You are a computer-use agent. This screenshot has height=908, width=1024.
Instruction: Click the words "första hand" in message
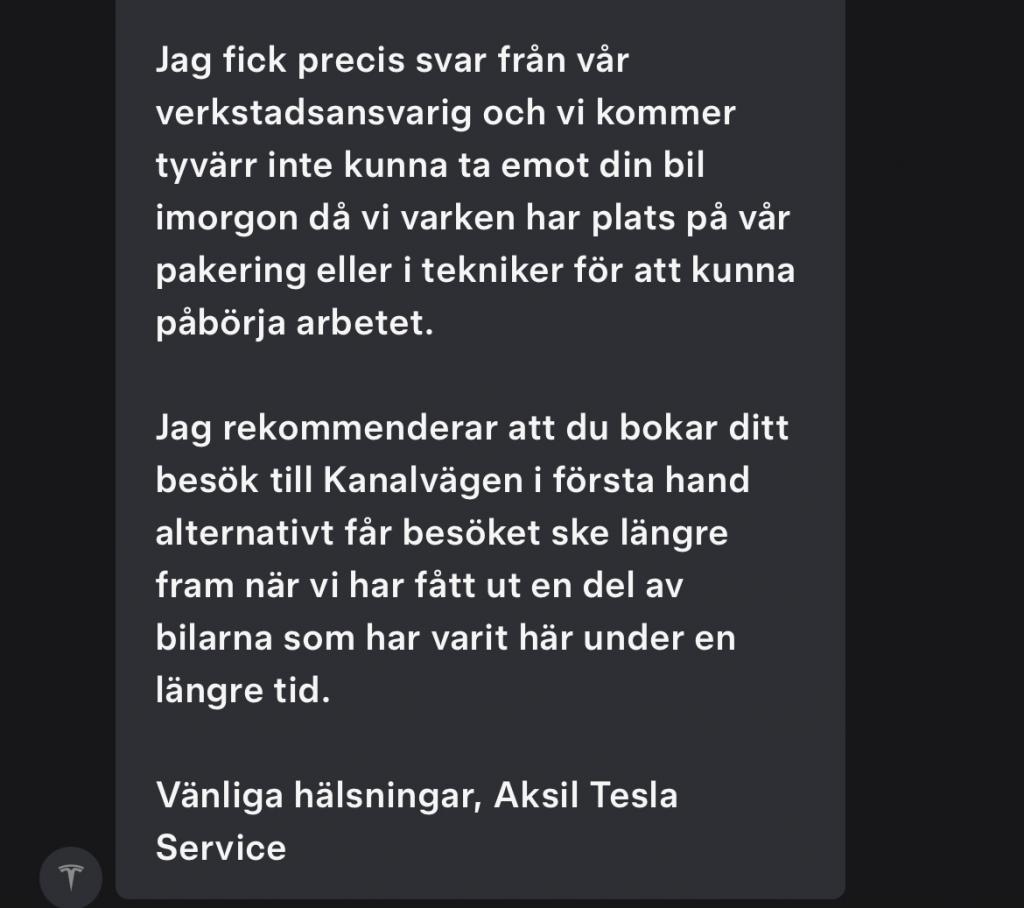click(651, 480)
